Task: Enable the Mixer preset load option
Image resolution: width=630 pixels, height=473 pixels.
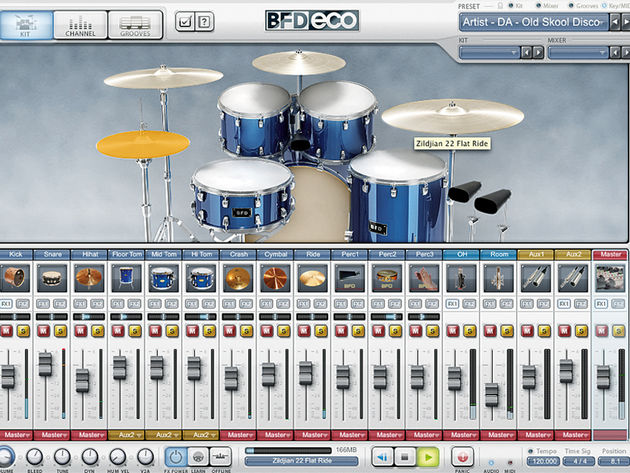Action: pyautogui.click(x=538, y=6)
